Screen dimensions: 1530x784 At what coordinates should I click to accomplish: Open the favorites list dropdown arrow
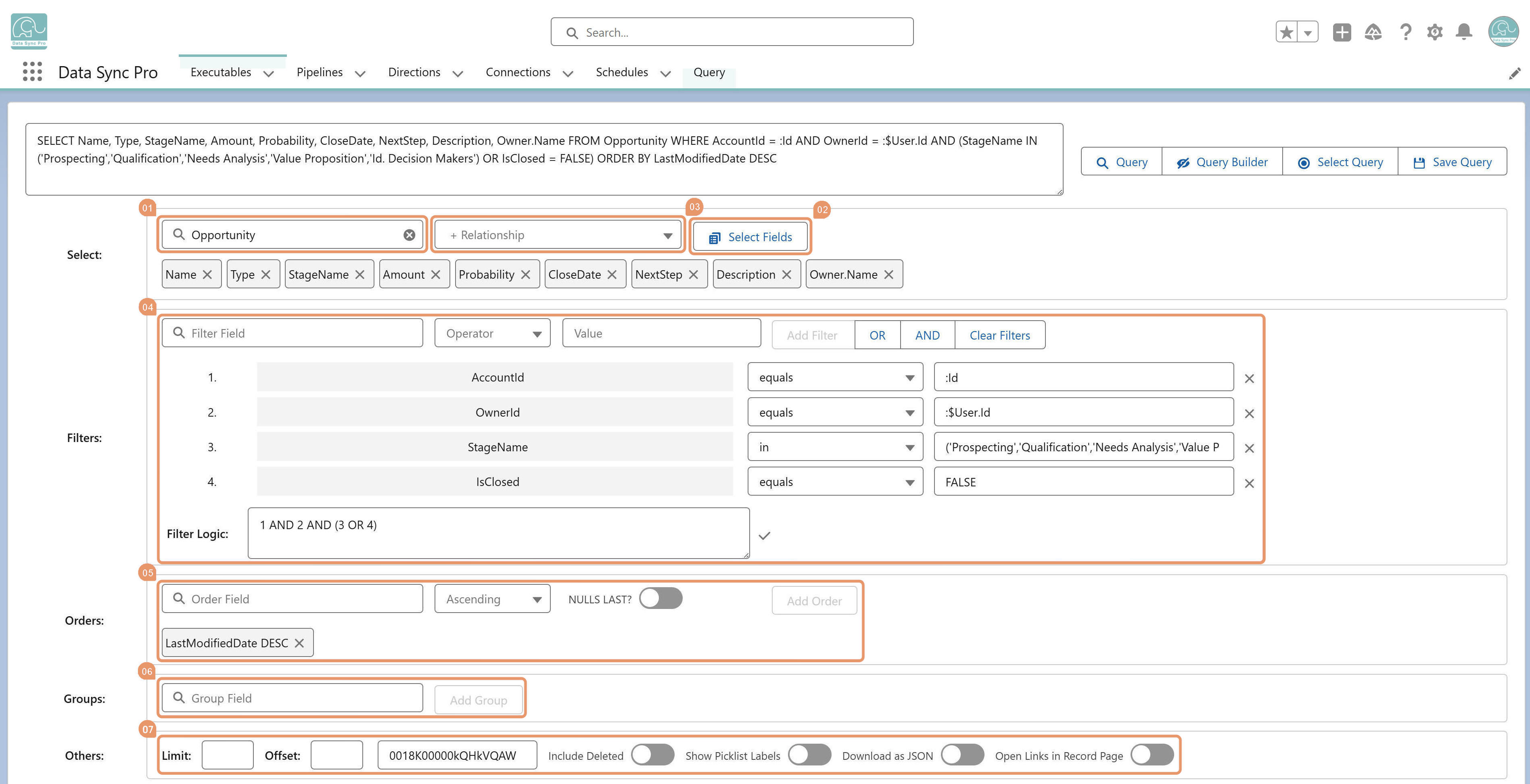[x=1308, y=32]
